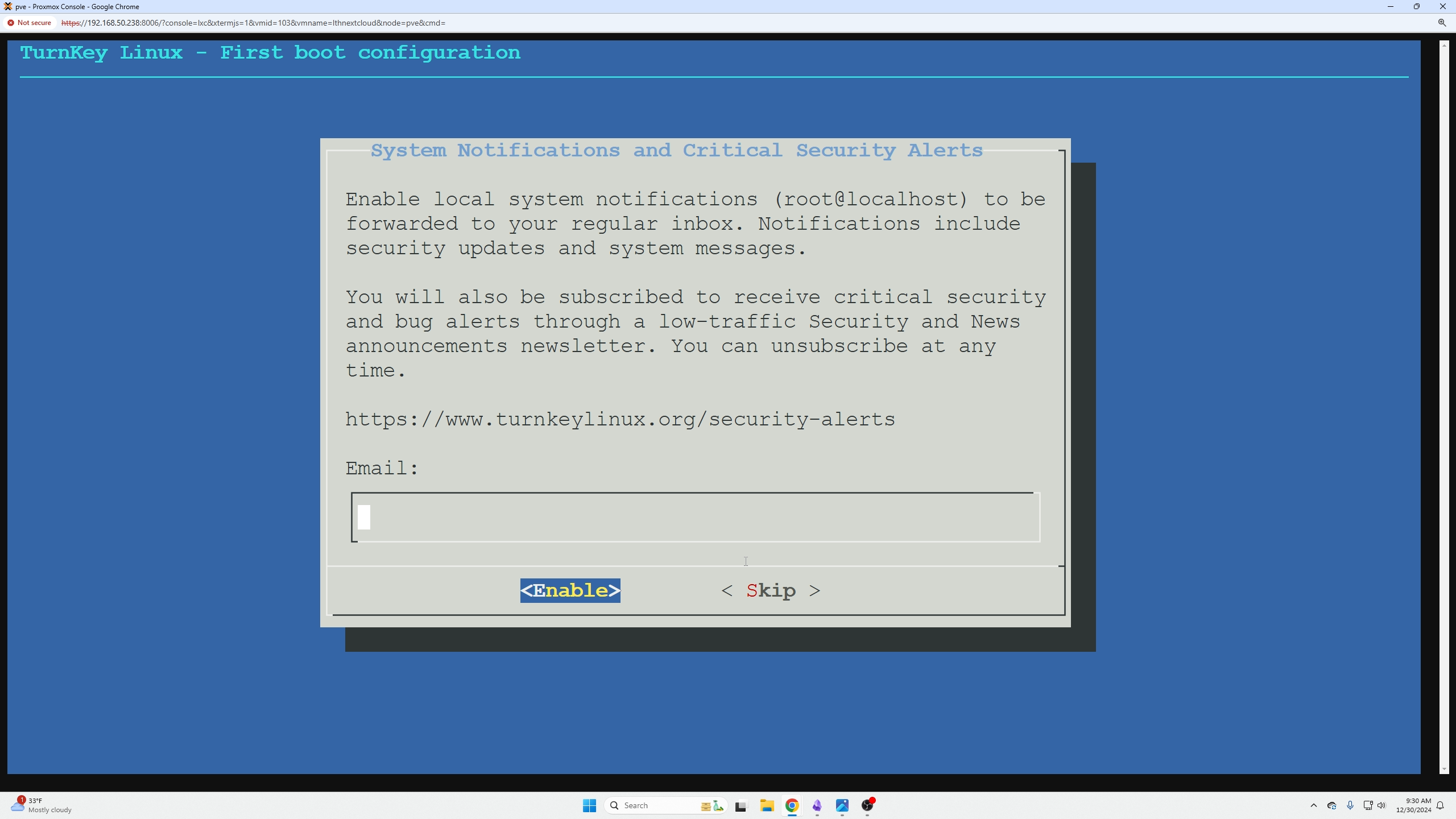This screenshot has width=1456, height=819.
Task: Open Task View from the taskbar
Action: click(x=741, y=805)
